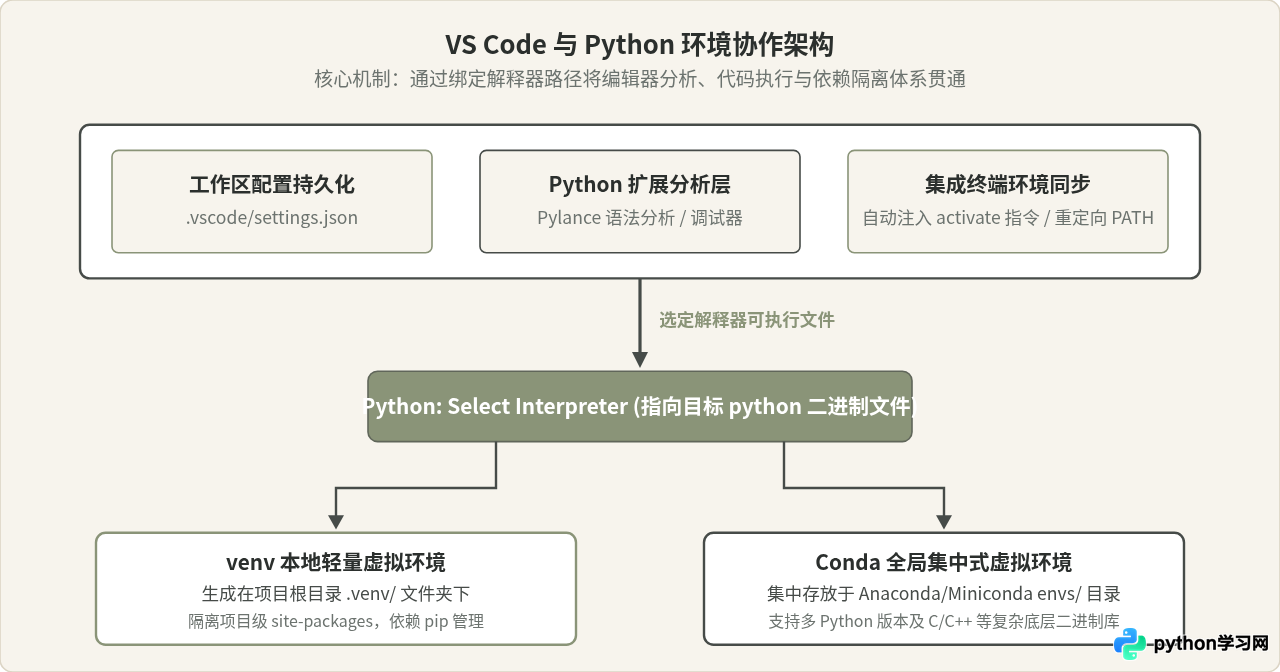Click 支持多 Python 版本及 C/C++ text line
The width and height of the screenshot is (1280, 672).
click(944, 621)
